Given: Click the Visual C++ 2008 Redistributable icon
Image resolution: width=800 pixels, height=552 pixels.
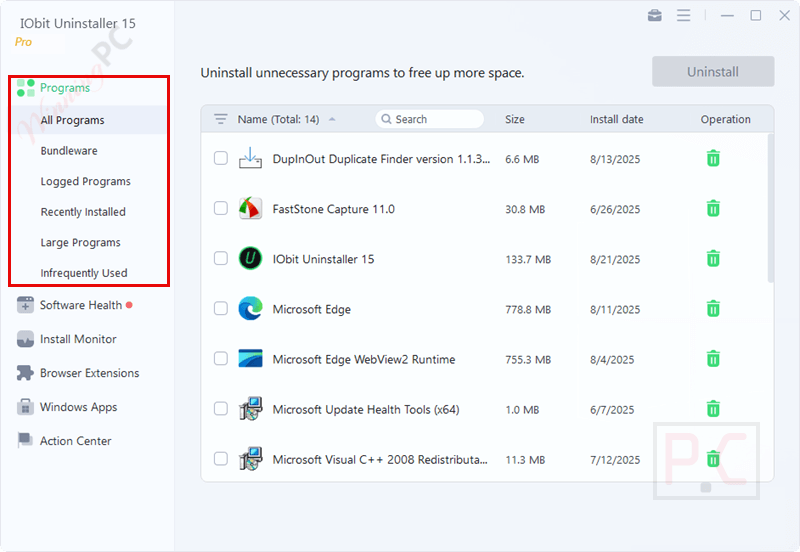Looking at the screenshot, I should click(x=251, y=459).
